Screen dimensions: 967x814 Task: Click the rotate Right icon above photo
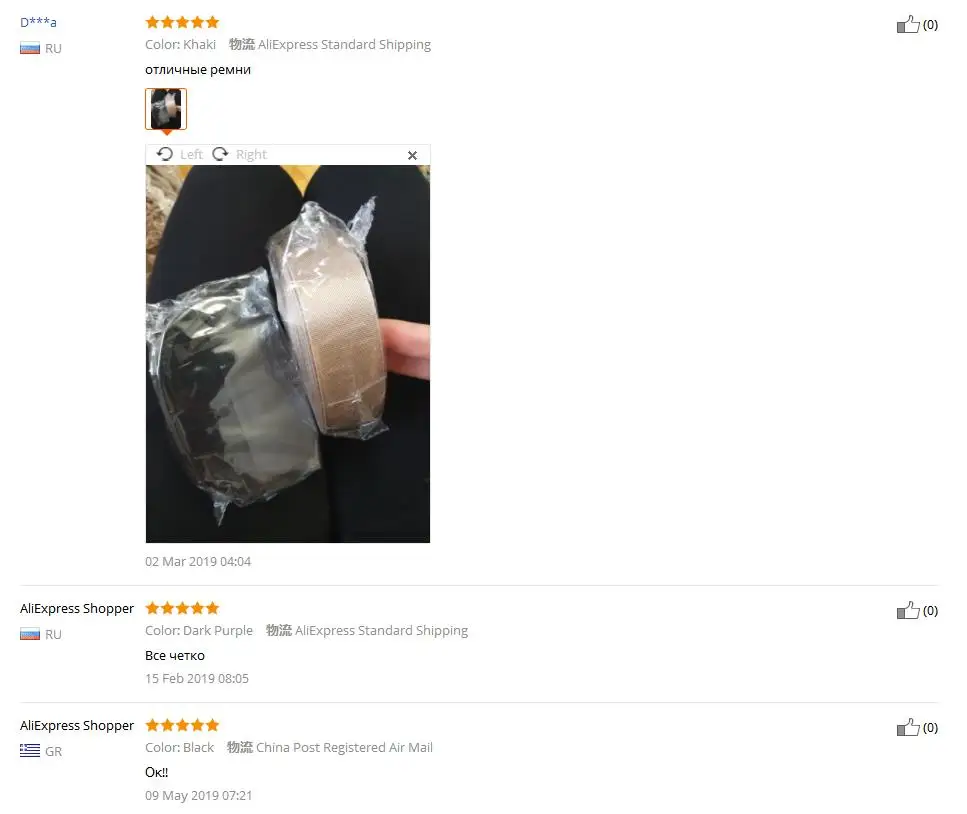point(220,154)
